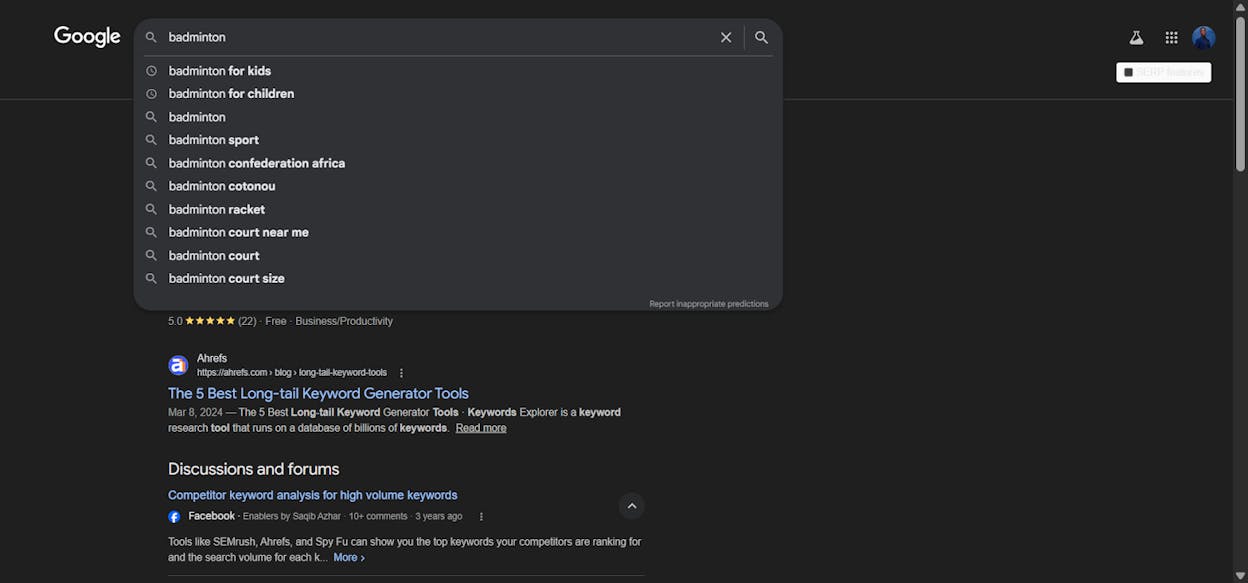Pick 'badminton confederation africa' suggestion

(458, 163)
